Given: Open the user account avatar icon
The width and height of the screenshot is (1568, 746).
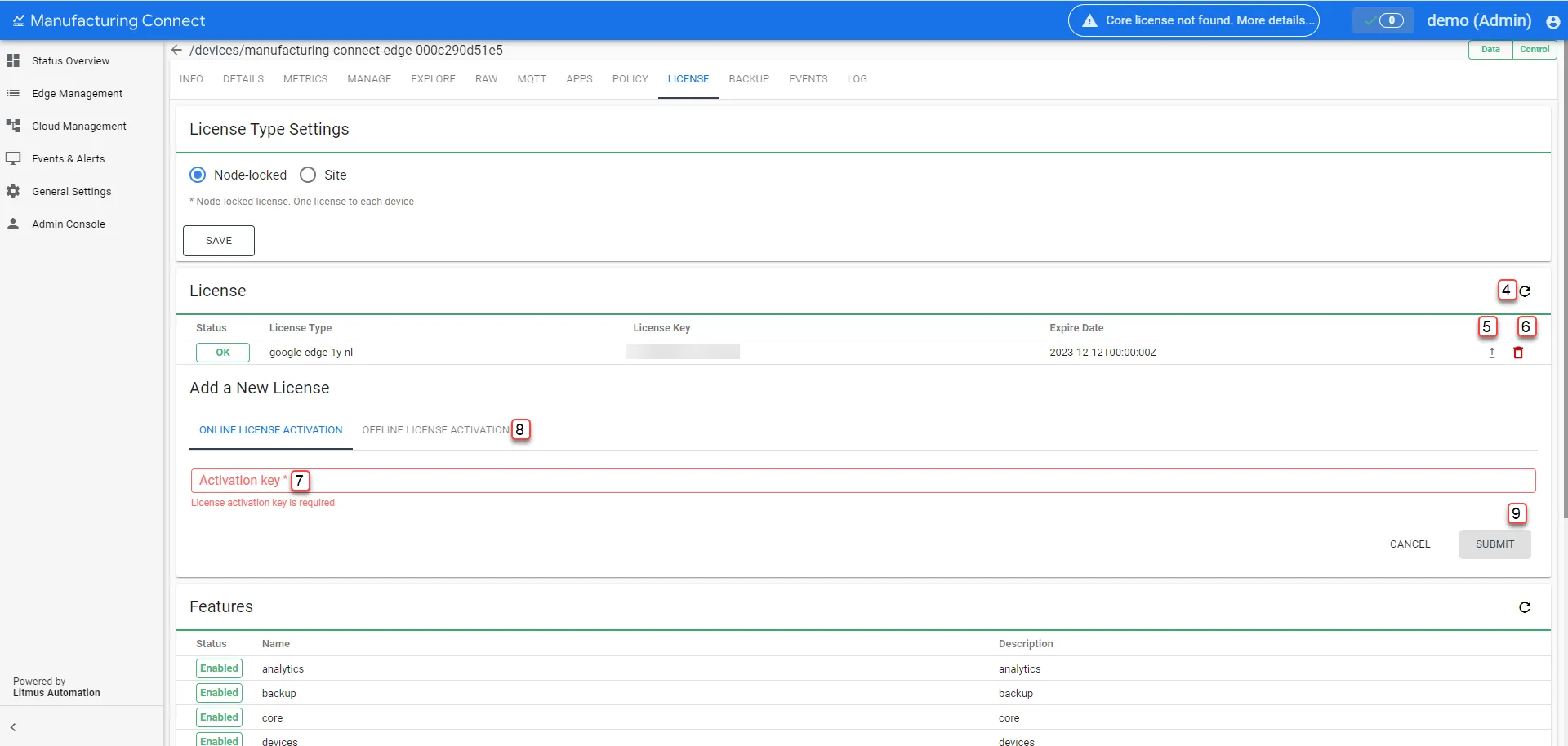Looking at the screenshot, I should [x=1552, y=22].
